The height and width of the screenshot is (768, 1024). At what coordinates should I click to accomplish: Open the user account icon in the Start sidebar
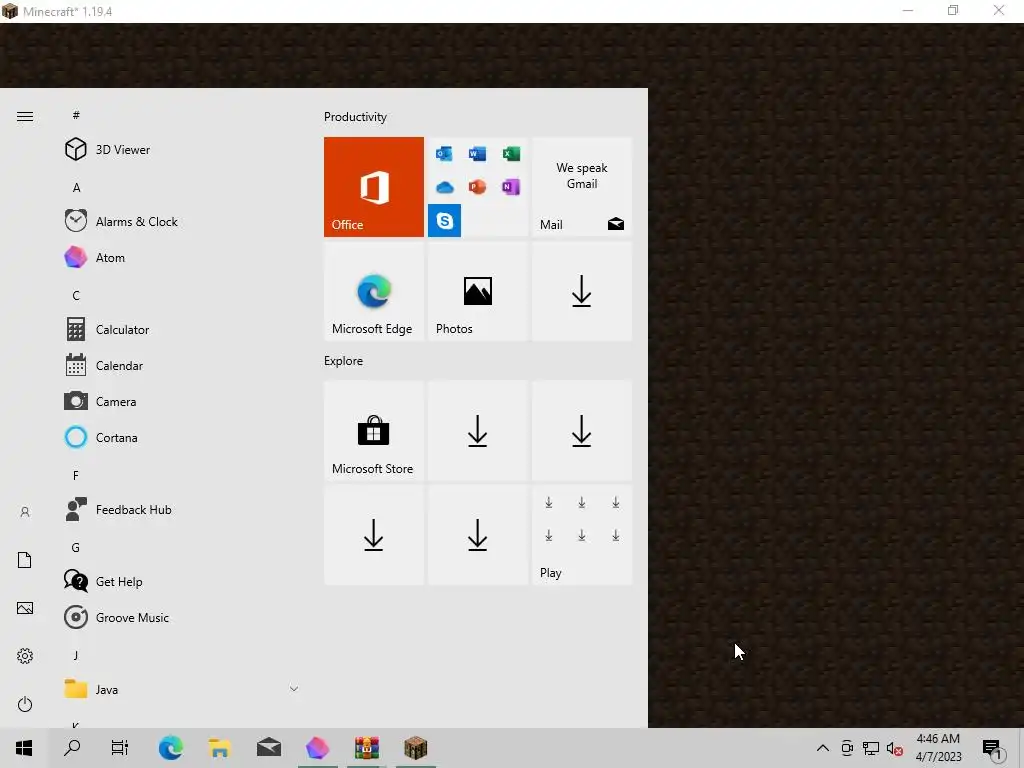[x=25, y=512]
